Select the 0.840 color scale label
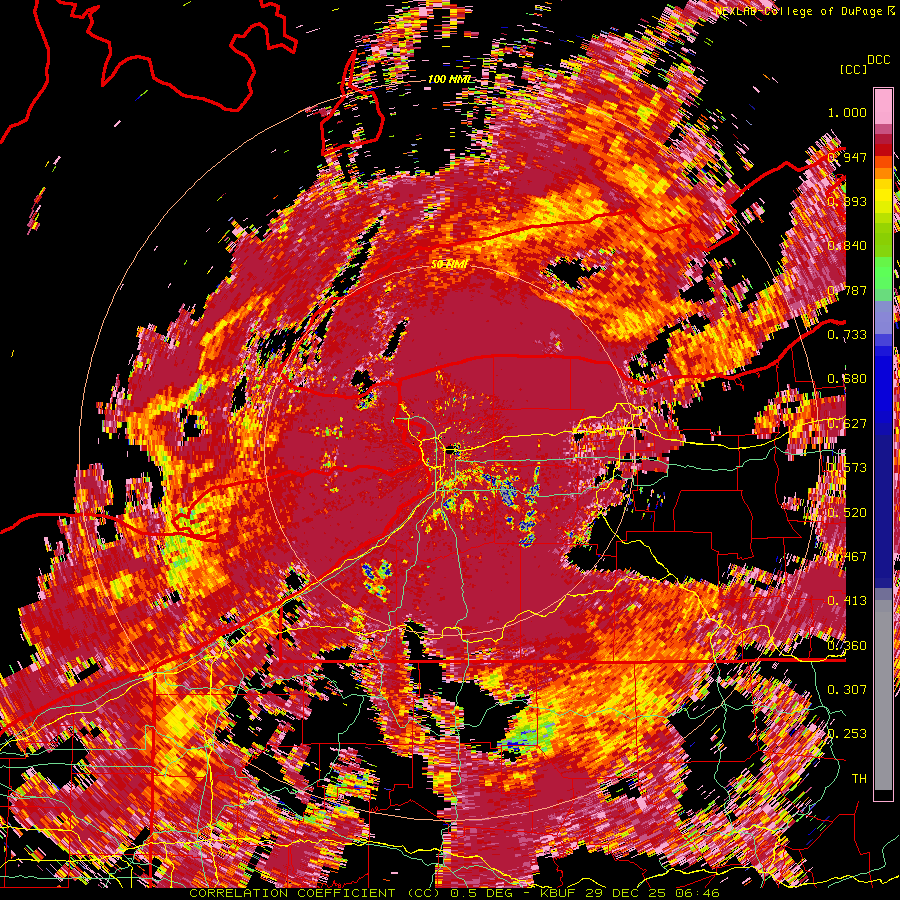The width and height of the screenshot is (900, 900). tap(847, 246)
